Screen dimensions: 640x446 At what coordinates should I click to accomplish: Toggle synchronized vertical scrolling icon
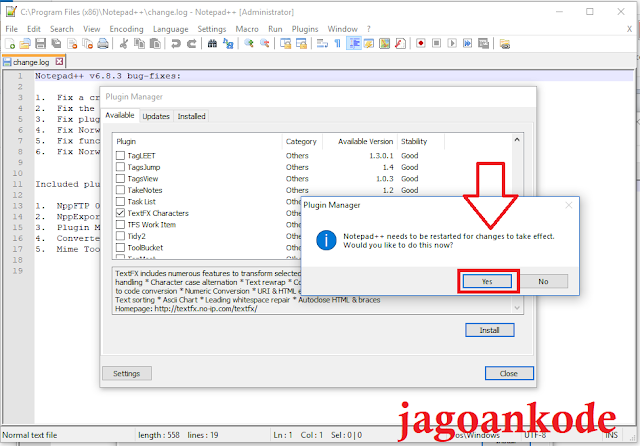[x=285, y=44]
